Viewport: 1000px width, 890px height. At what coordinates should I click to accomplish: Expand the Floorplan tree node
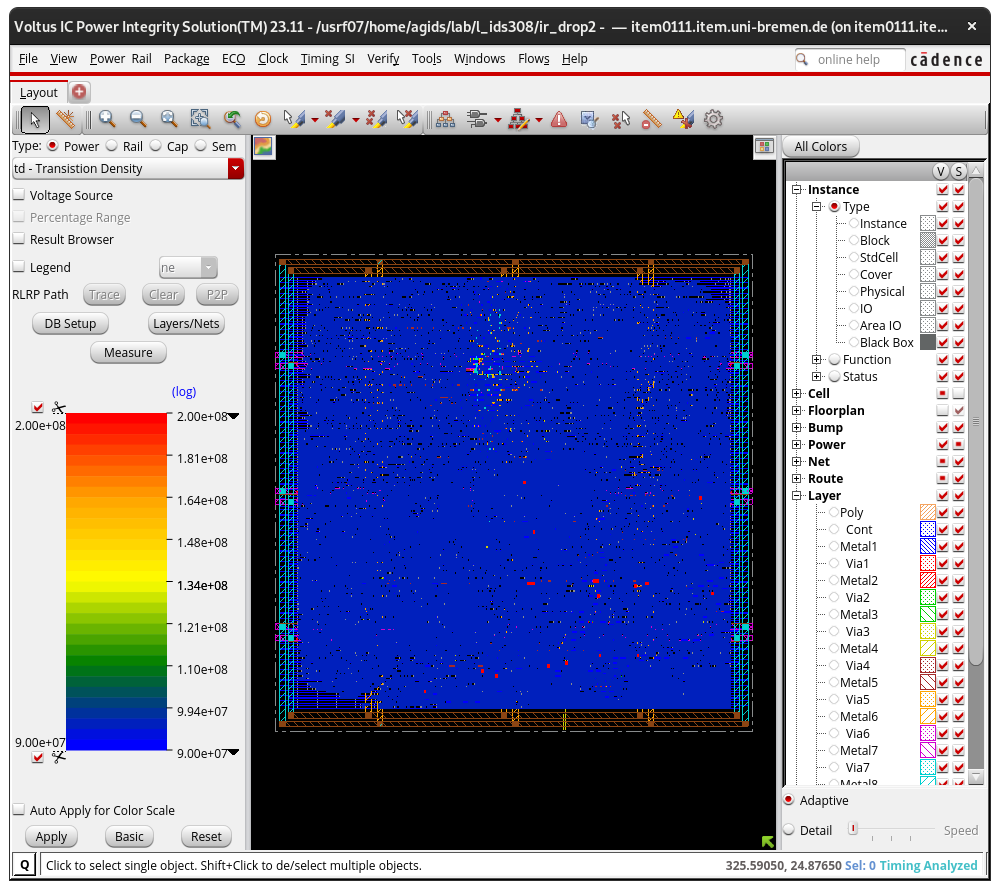tap(797, 411)
